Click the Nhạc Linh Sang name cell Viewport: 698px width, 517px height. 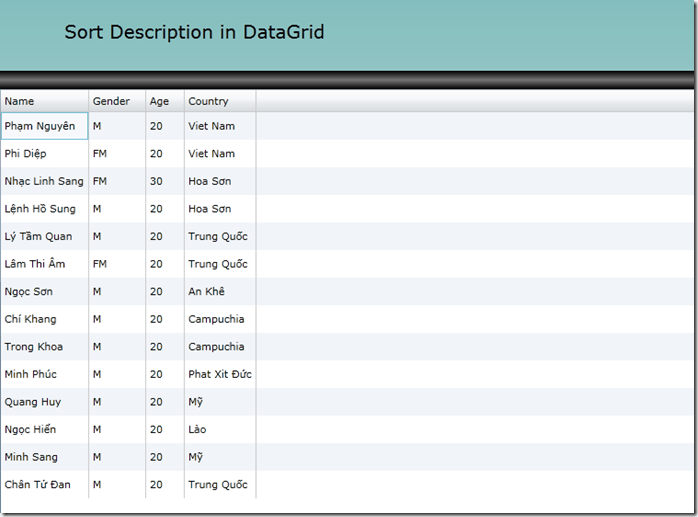(44, 181)
